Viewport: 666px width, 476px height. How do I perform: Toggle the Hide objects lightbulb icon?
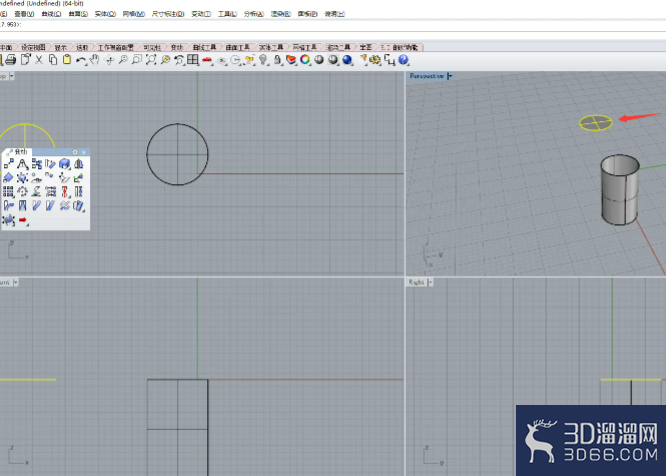pos(263,60)
